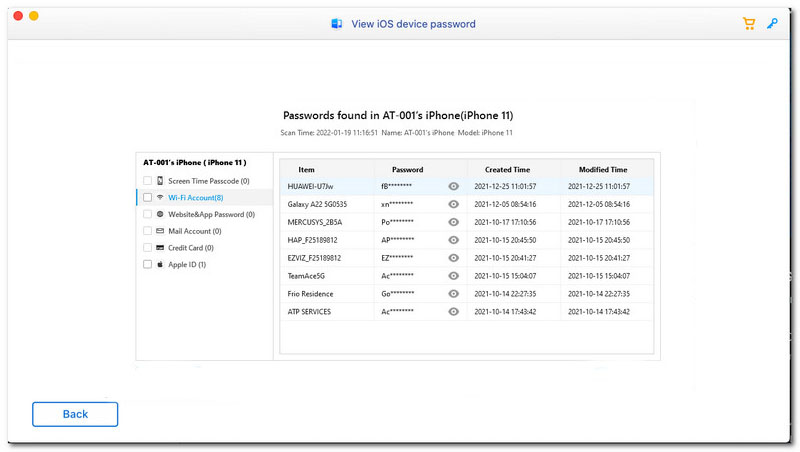
Task: Unhide password for EZVIZ_F25189812
Action: pos(454,258)
